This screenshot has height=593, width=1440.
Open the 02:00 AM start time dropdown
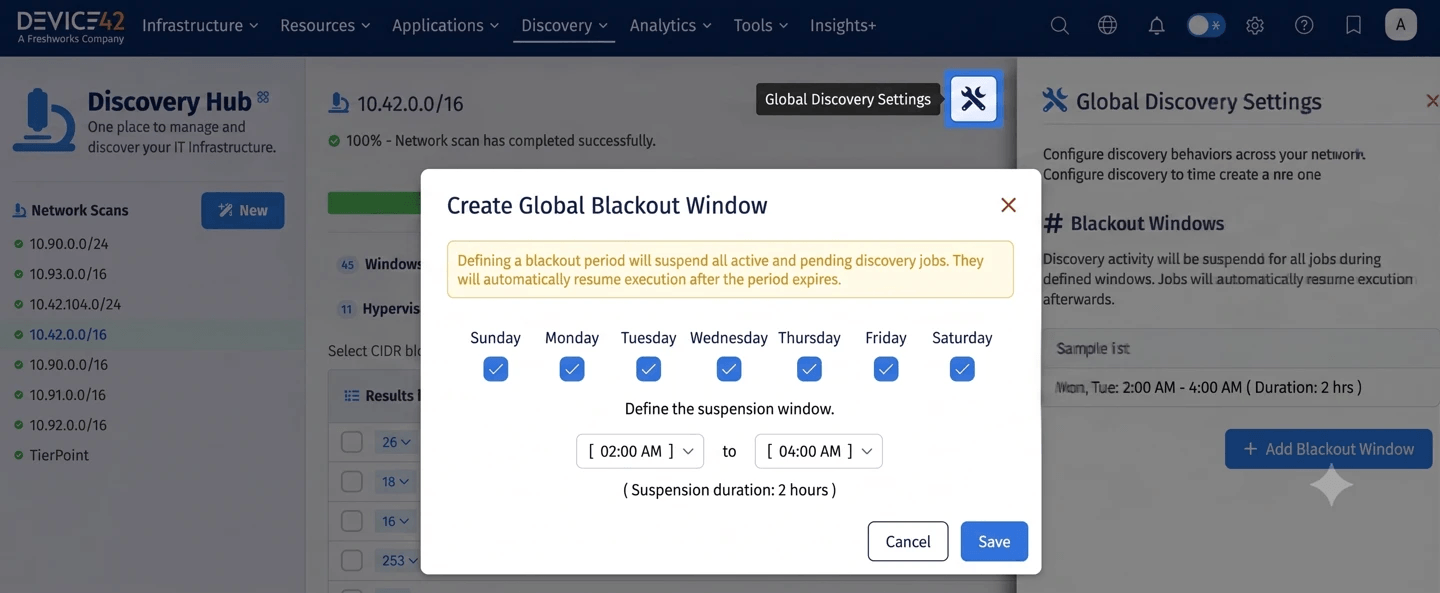[640, 451]
